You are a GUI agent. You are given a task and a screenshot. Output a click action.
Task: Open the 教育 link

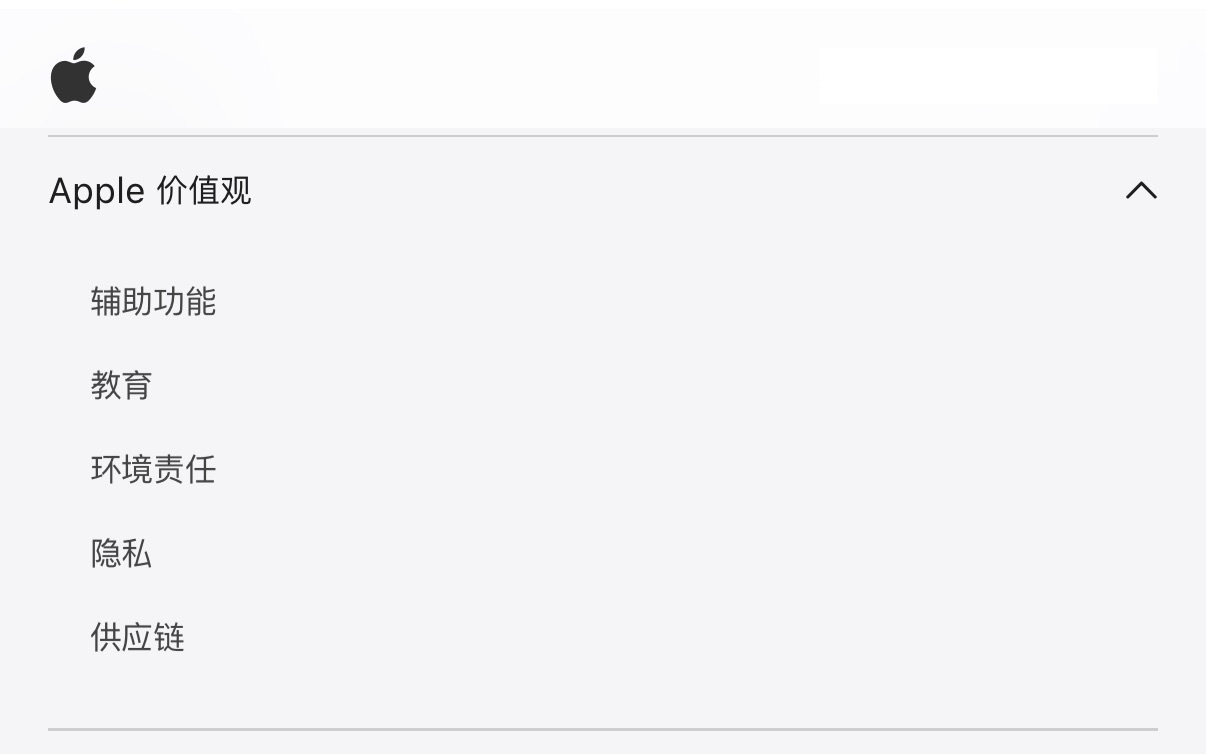point(121,385)
